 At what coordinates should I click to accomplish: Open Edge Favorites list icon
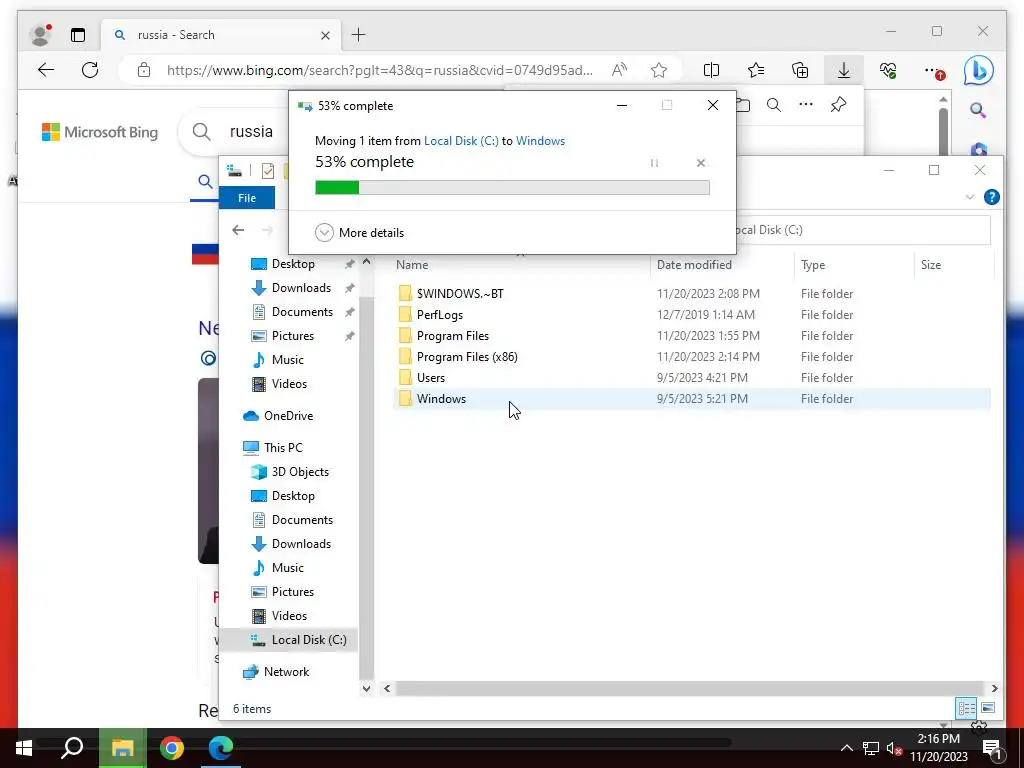[x=756, y=70]
